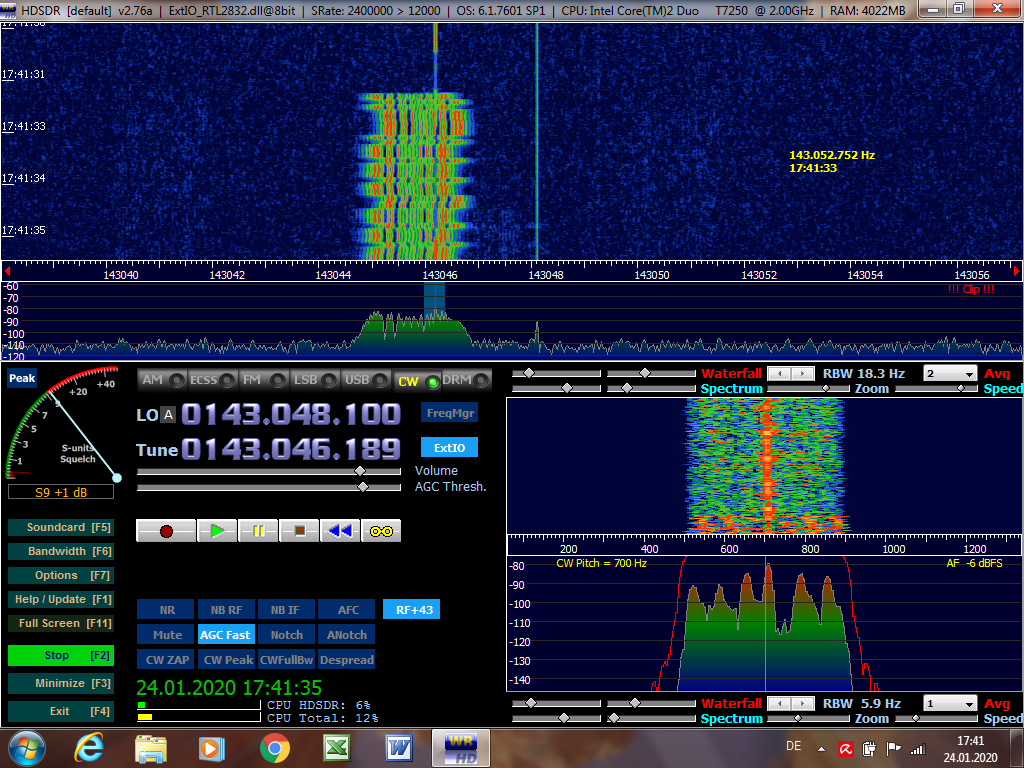Open Help / Update [F1]

point(61,599)
